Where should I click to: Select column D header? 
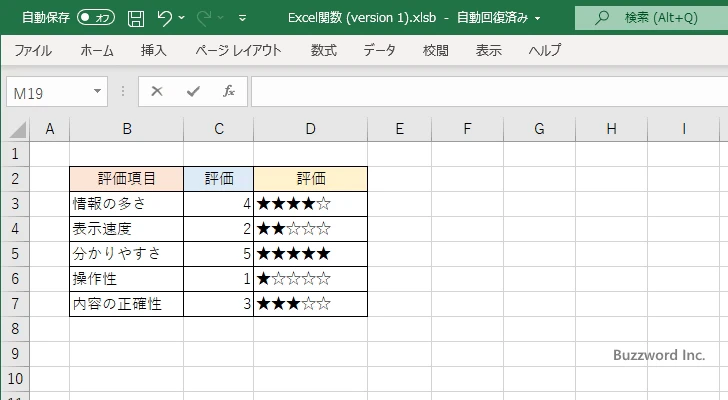310,129
